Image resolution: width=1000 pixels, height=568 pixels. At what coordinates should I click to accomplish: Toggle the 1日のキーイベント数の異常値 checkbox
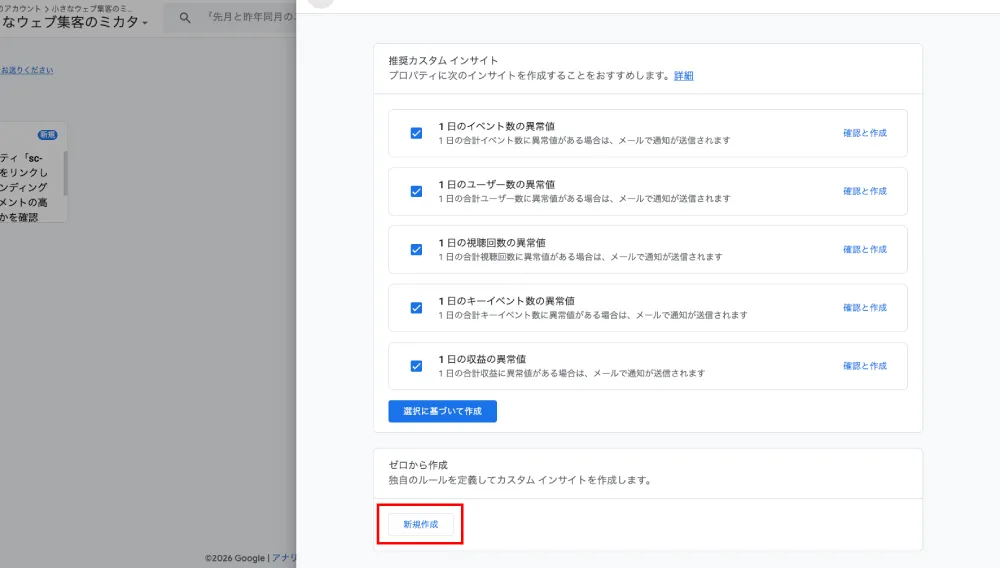[x=416, y=308]
